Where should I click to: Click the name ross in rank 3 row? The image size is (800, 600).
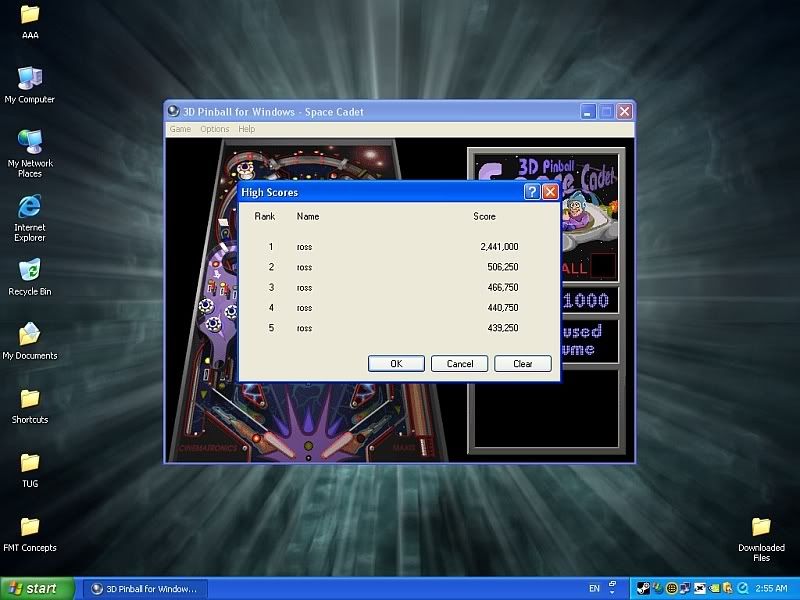[x=304, y=288]
